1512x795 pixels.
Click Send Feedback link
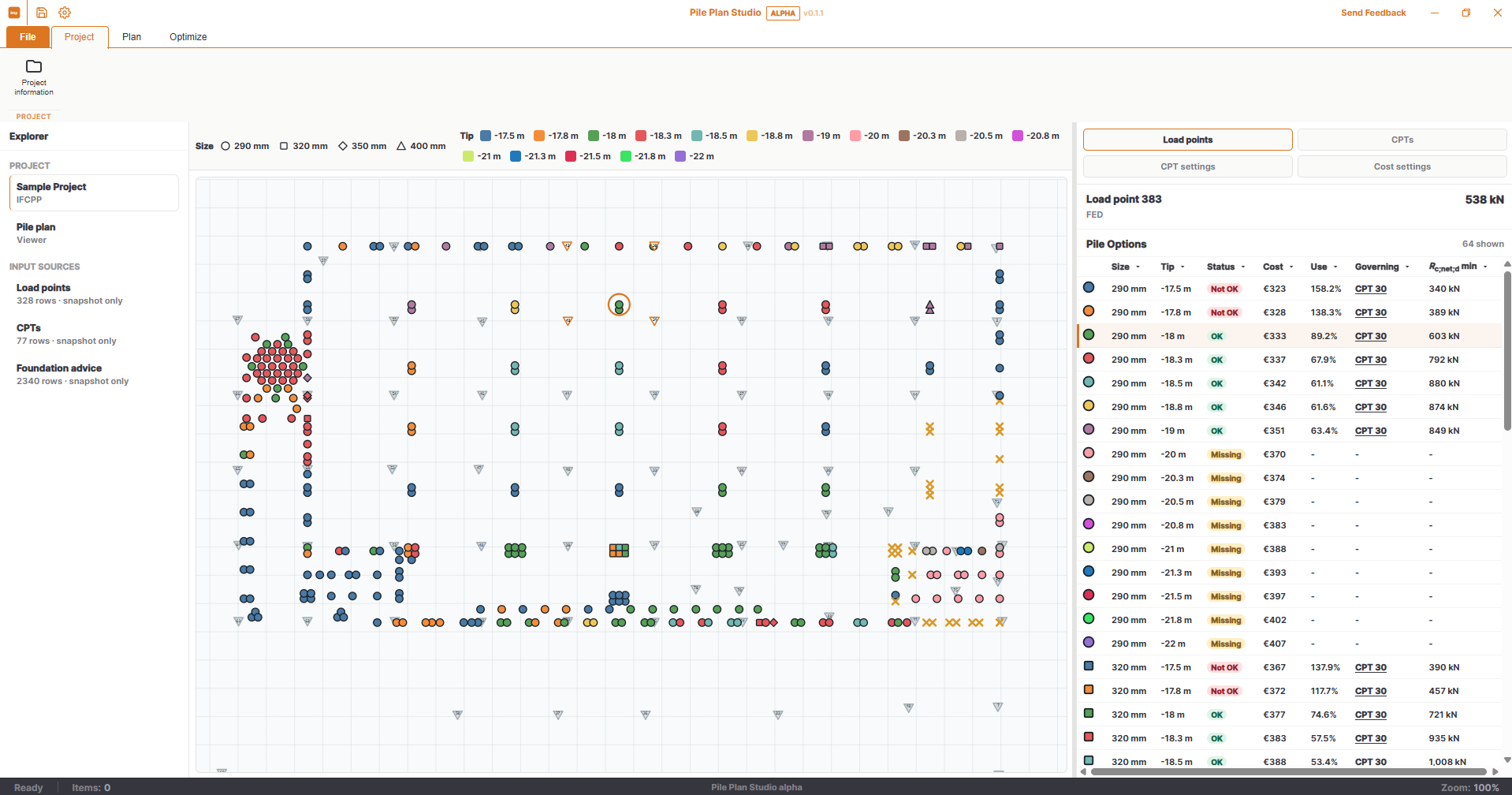tap(1373, 13)
